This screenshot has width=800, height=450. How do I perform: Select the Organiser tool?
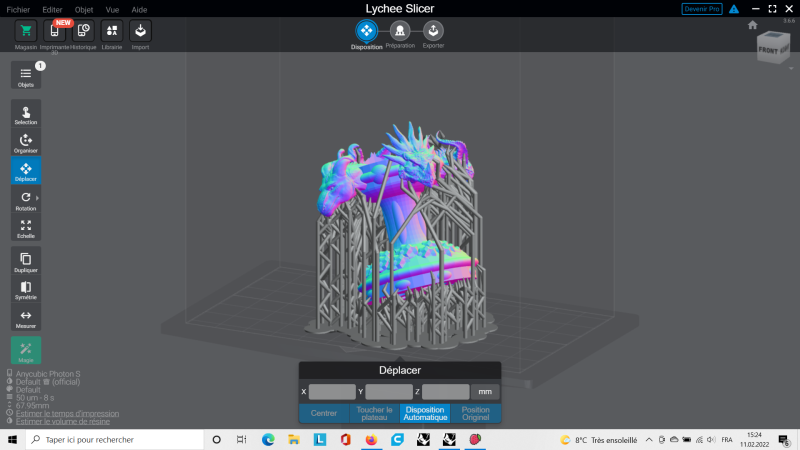(26, 142)
